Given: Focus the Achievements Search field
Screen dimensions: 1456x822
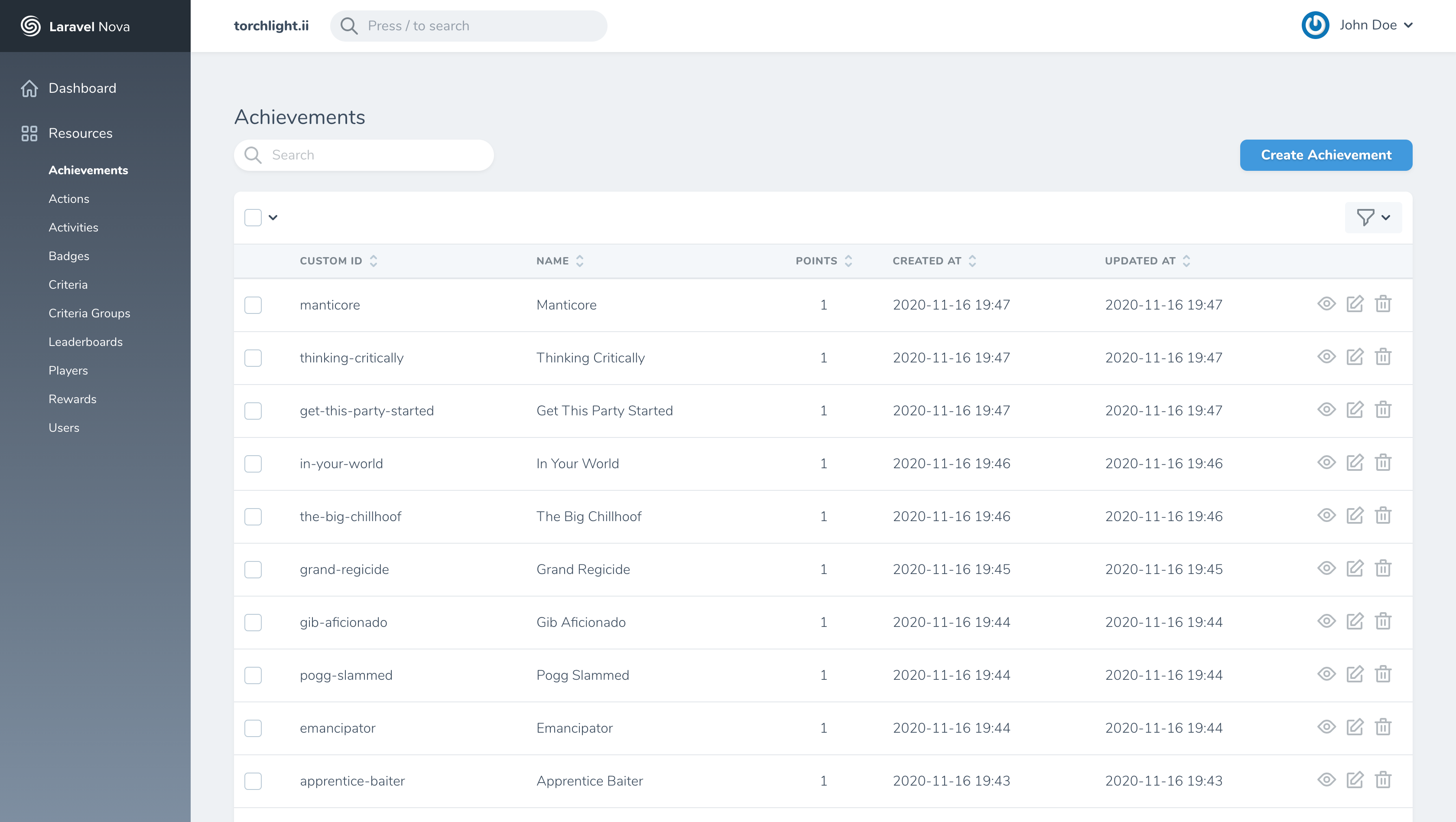Looking at the screenshot, I should tap(364, 155).
